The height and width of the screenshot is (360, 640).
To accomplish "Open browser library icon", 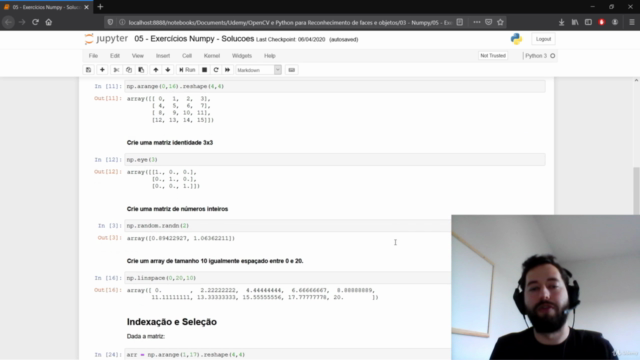I will point(575,22).
